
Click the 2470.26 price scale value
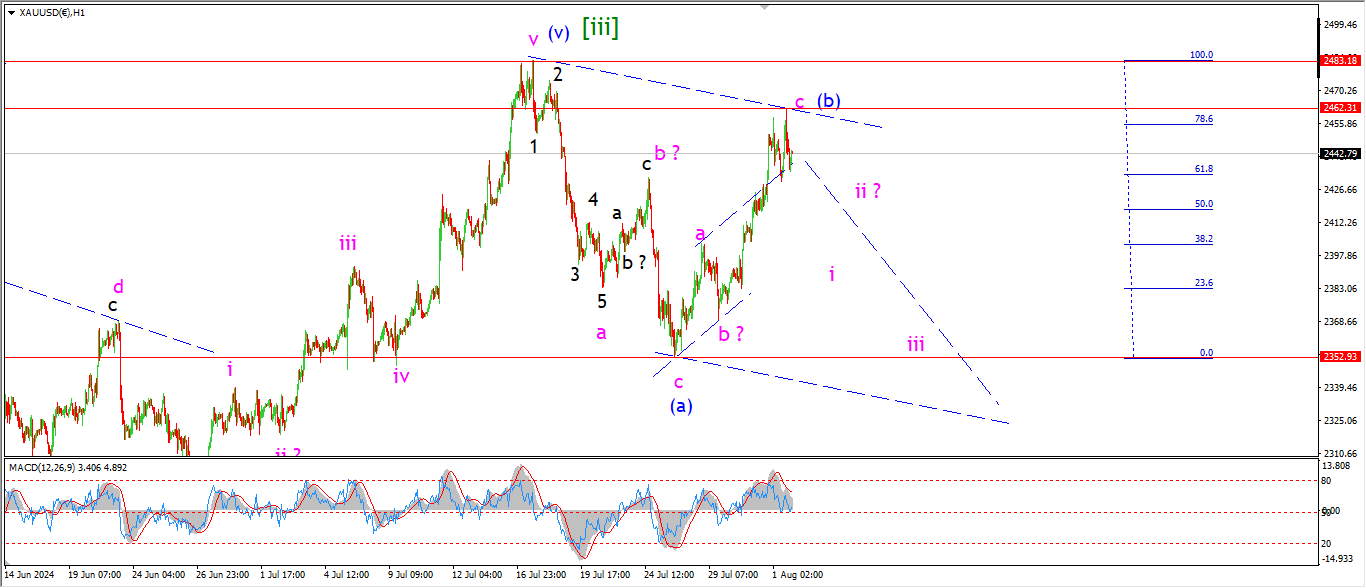click(x=1339, y=90)
